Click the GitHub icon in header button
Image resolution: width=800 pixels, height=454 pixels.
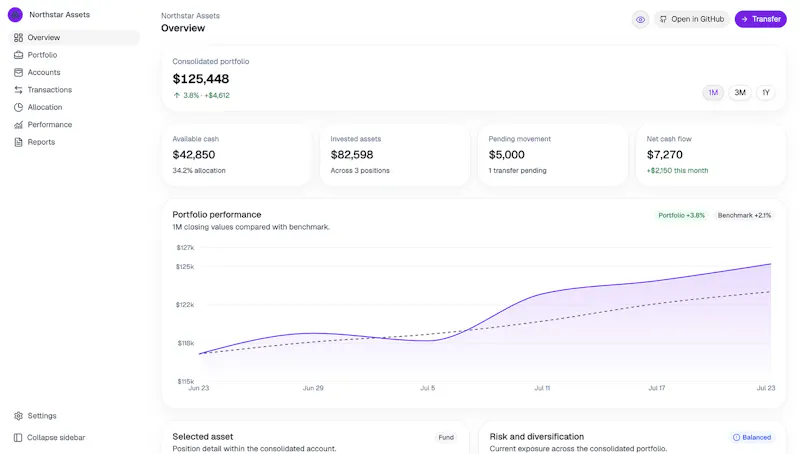pyautogui.click(x=663, y=19)
